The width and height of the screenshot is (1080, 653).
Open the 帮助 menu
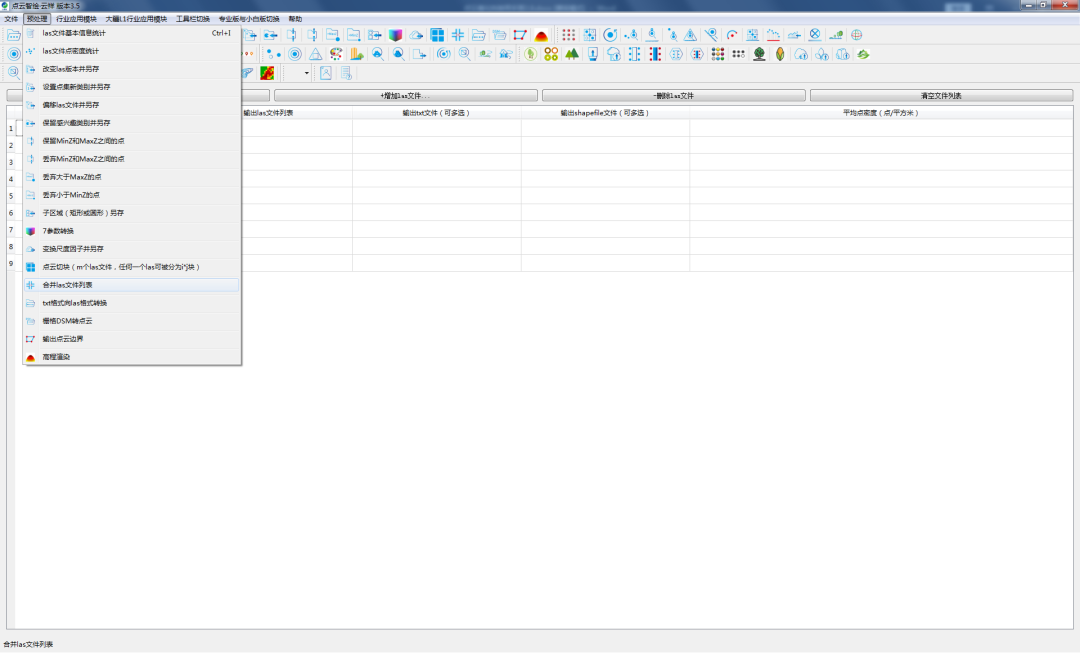(x=295, y=19)
